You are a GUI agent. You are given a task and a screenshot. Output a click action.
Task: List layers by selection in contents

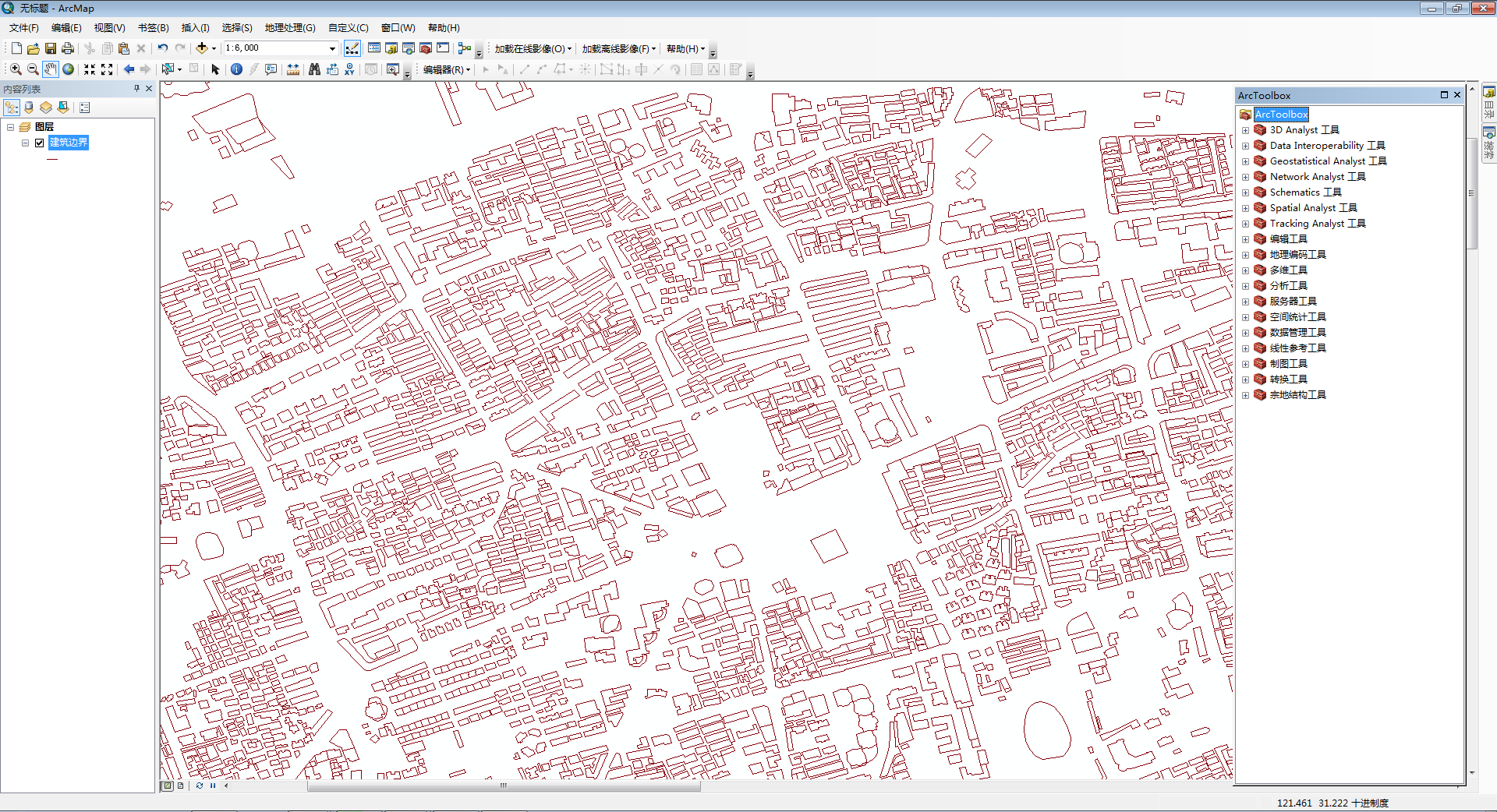point(63,108)
